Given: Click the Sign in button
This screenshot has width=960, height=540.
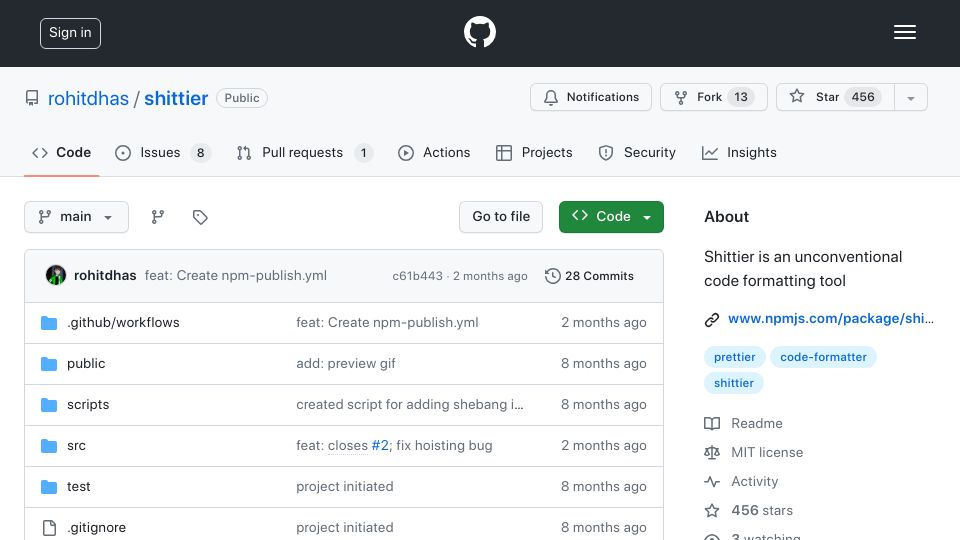Looking at the screenshot, I should (70, 33).
